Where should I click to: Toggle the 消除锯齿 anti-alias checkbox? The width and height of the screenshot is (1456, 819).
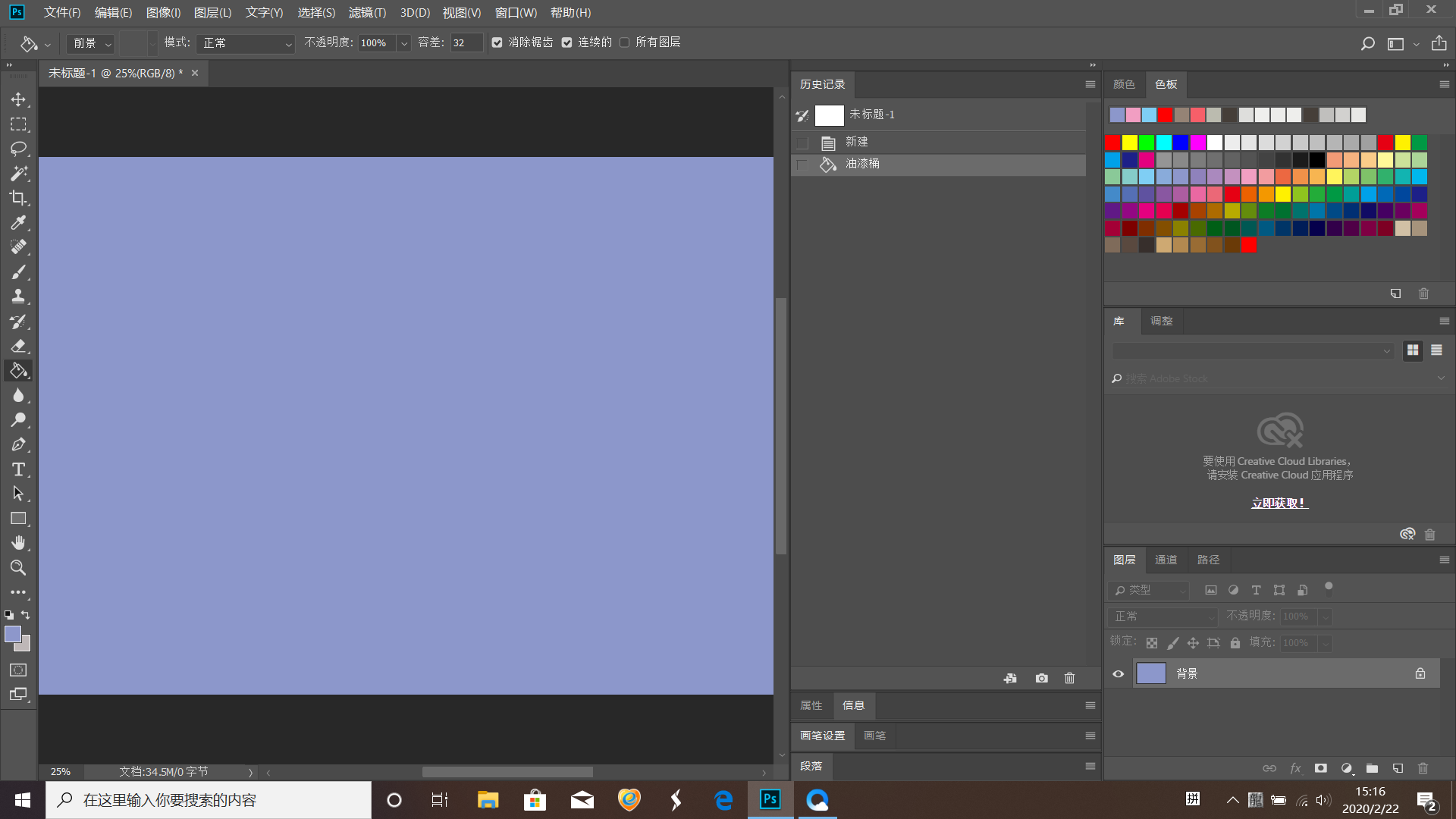click(x=497, y=42)
